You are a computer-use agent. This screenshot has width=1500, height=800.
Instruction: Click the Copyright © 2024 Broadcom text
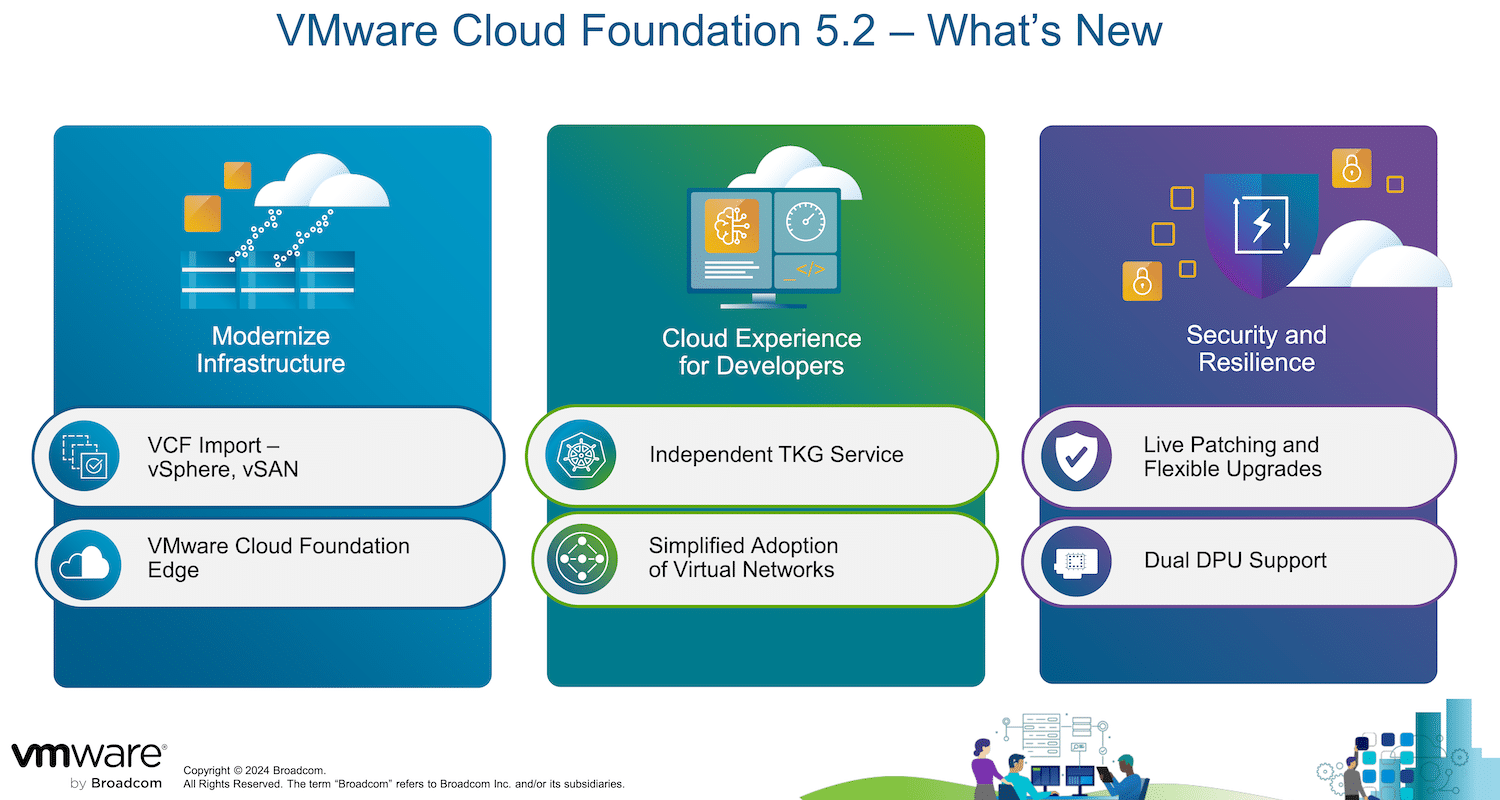[254, 770]
